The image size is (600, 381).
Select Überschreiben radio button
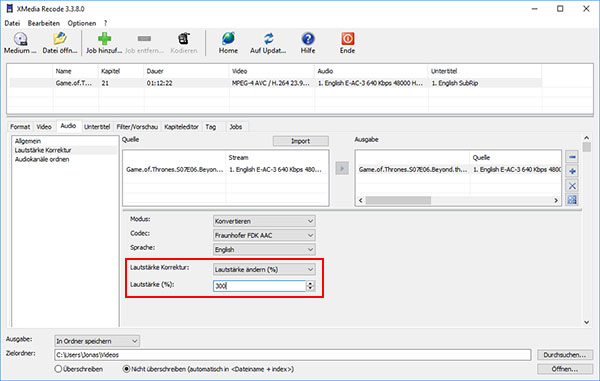point(59,369)
